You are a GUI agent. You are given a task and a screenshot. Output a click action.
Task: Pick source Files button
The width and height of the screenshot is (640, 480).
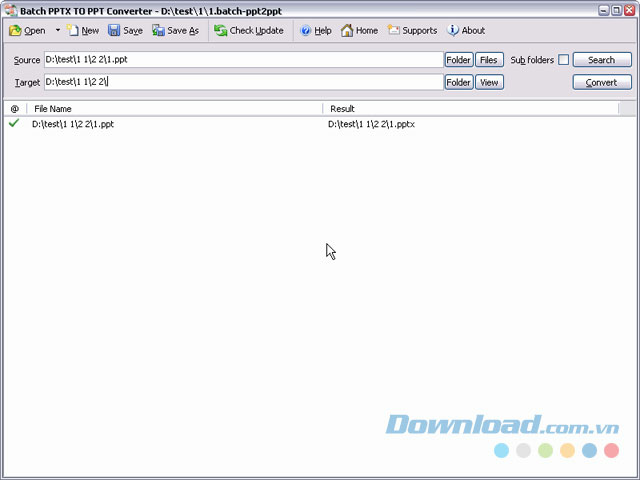[x=489, y=60]
